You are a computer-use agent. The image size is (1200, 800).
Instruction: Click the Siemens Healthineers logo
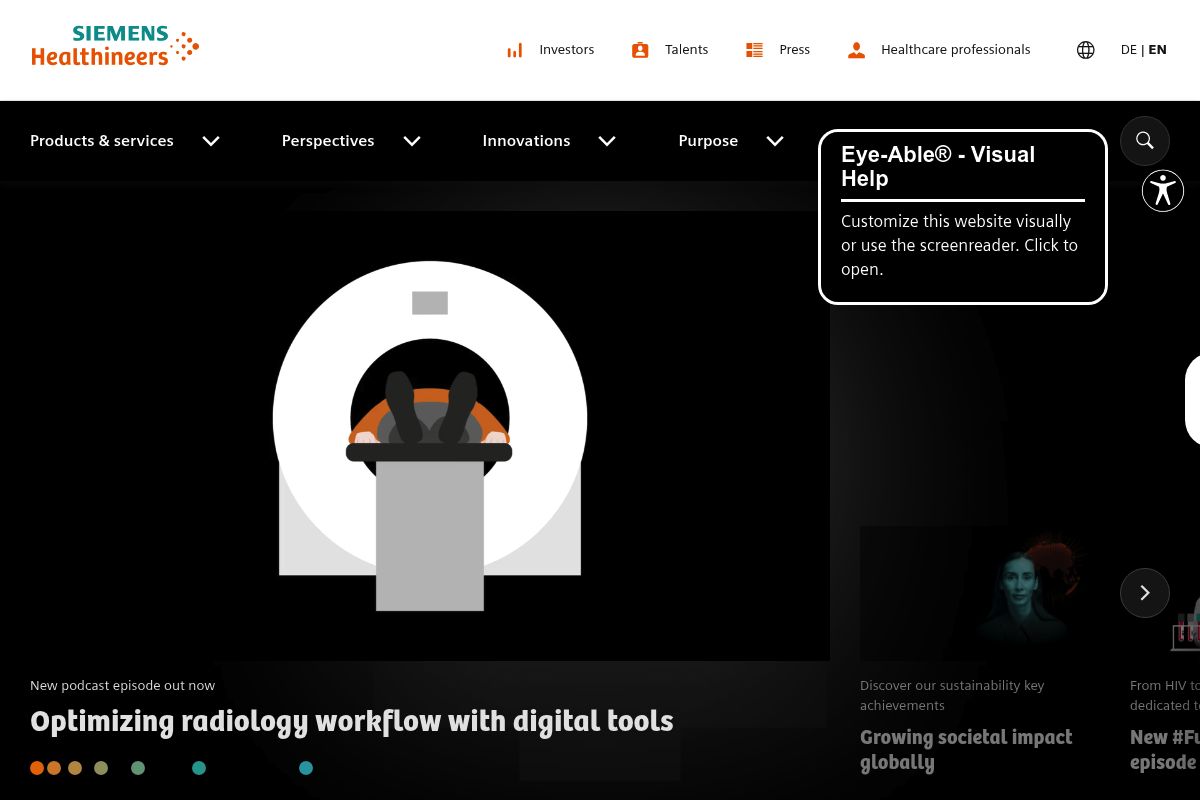[115, 47]
